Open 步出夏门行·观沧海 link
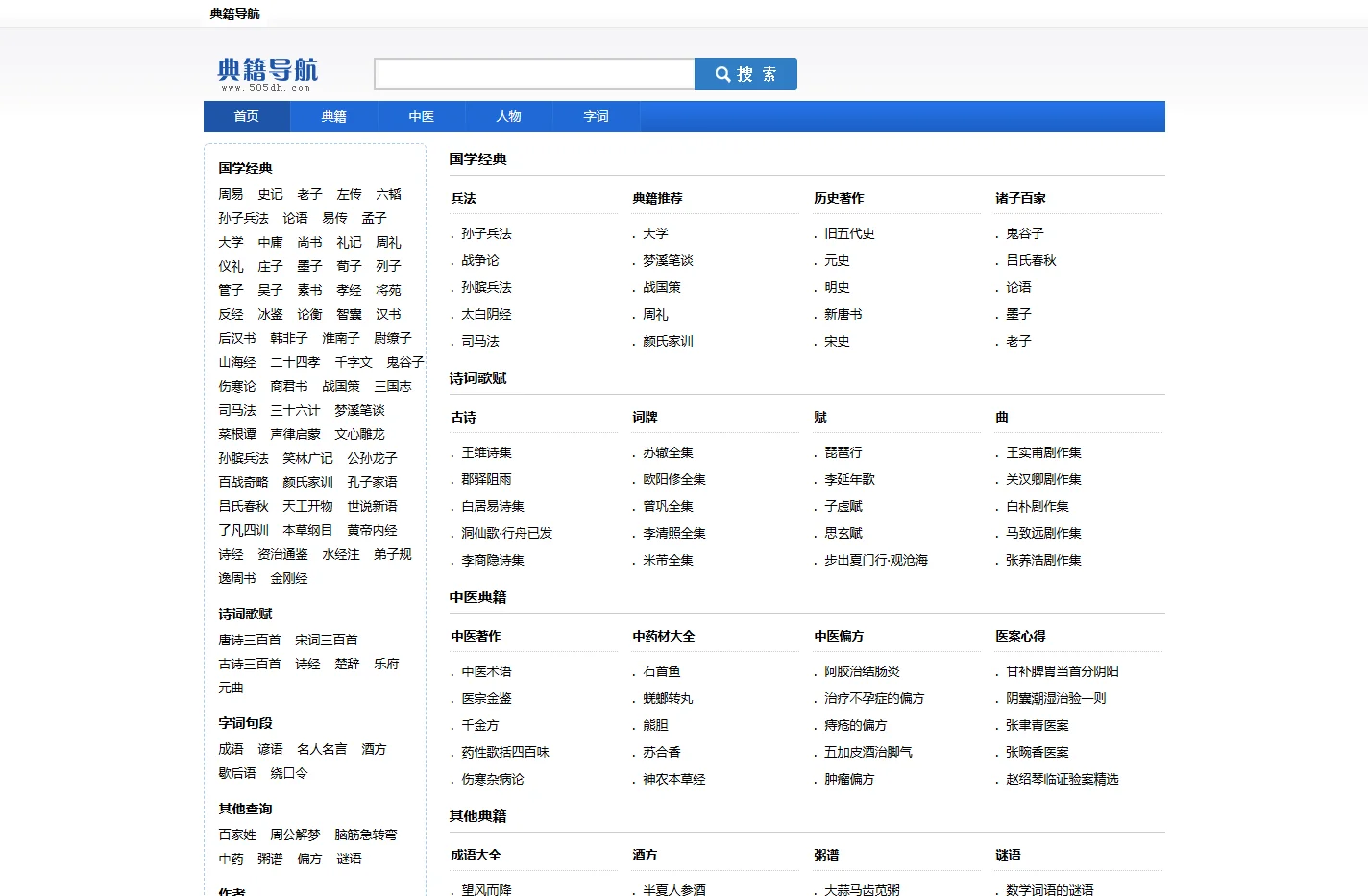The height and width of the screenshot is (896, 1368). pos(876,560)
